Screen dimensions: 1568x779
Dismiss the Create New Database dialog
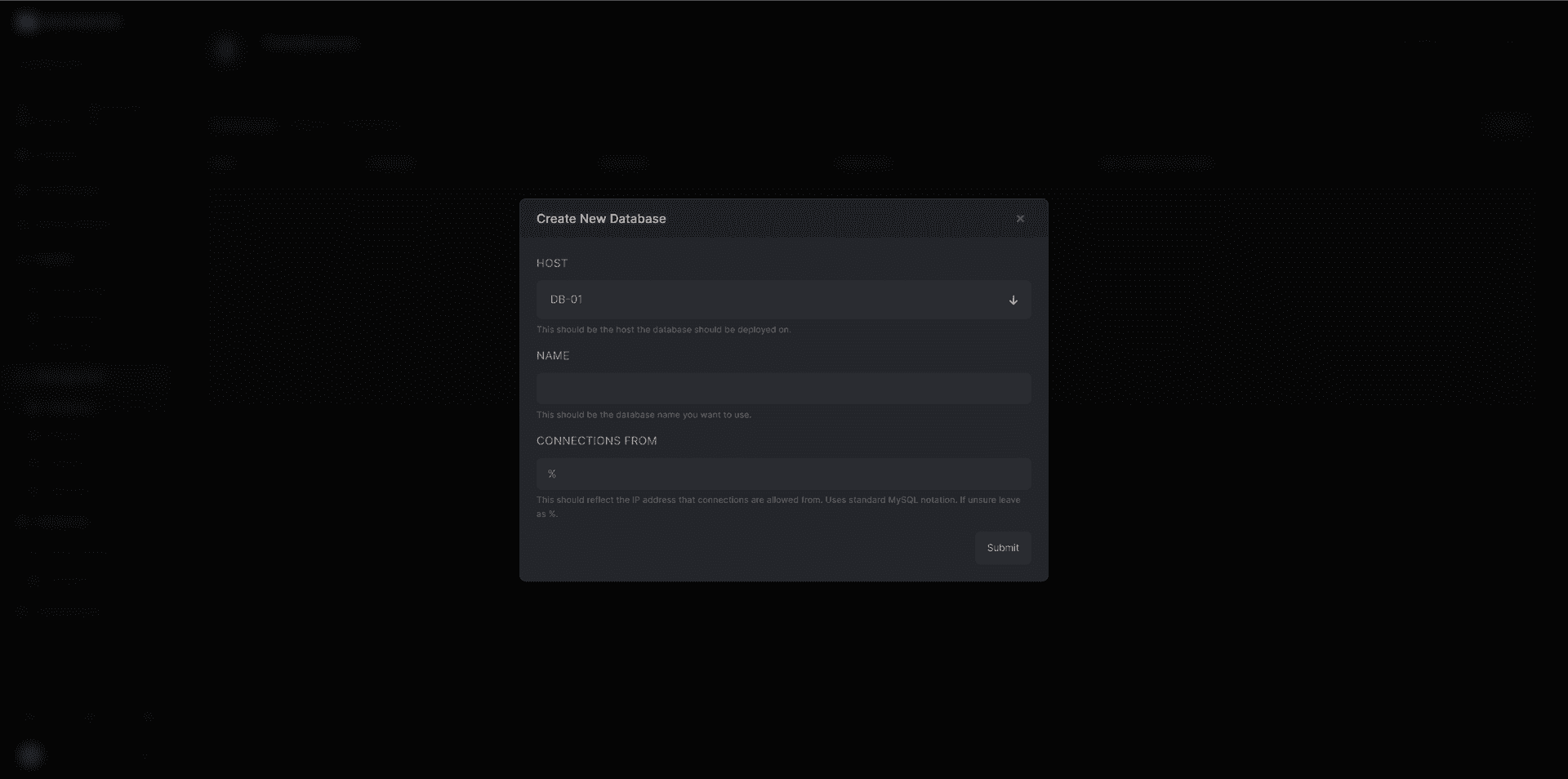[x=1020, y=218]
